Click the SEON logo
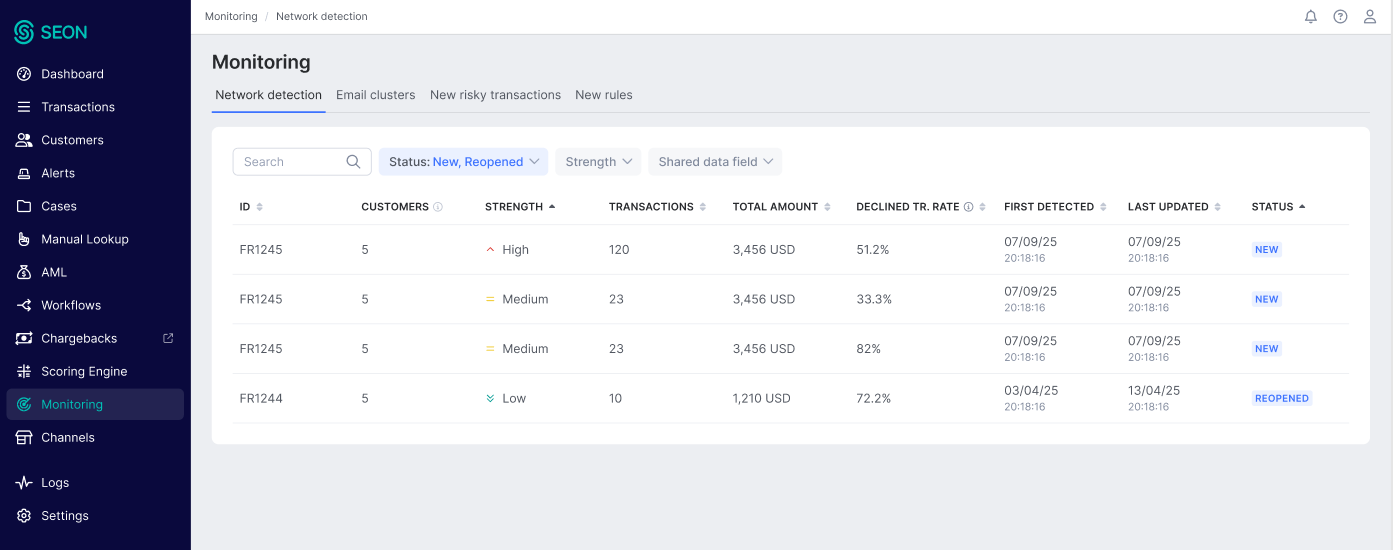This screenshot has height=550, width=1393. click(51, 32)
